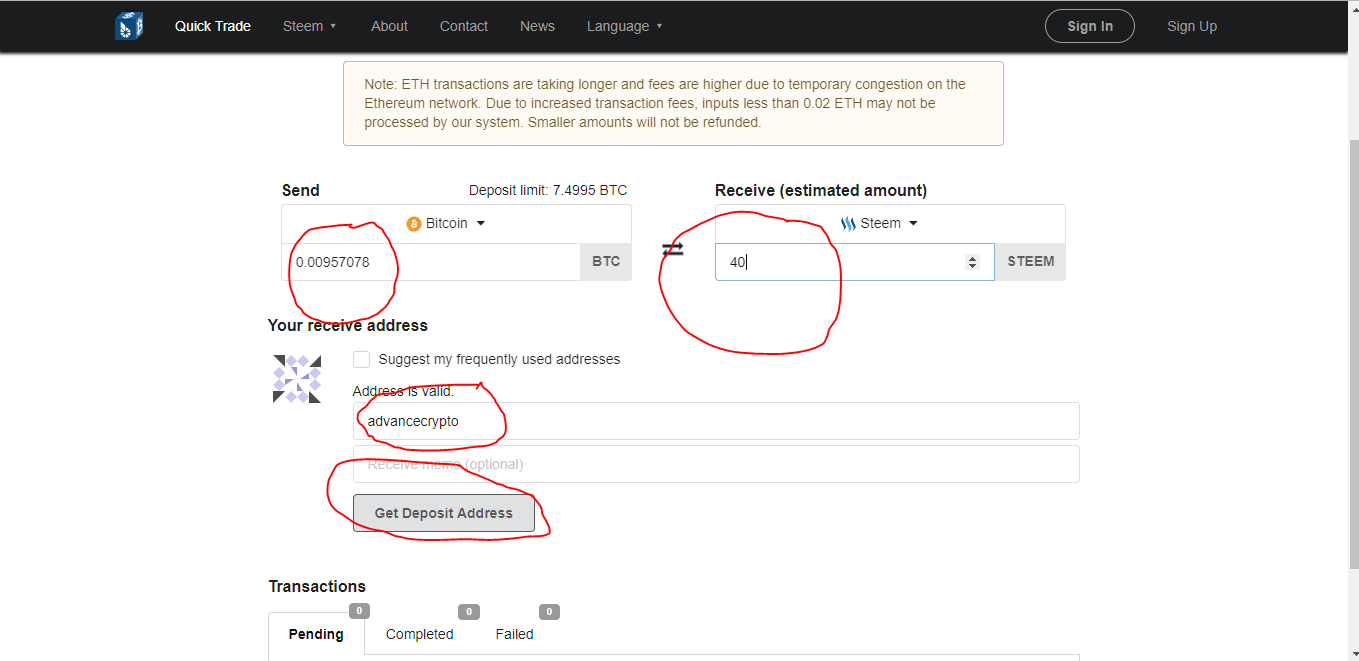Image resolution: width=1359 pixels, height=661 pixels.
Task: Open the Steem receive currency selector
Action: pyautogui.click(x=890, y=224)
